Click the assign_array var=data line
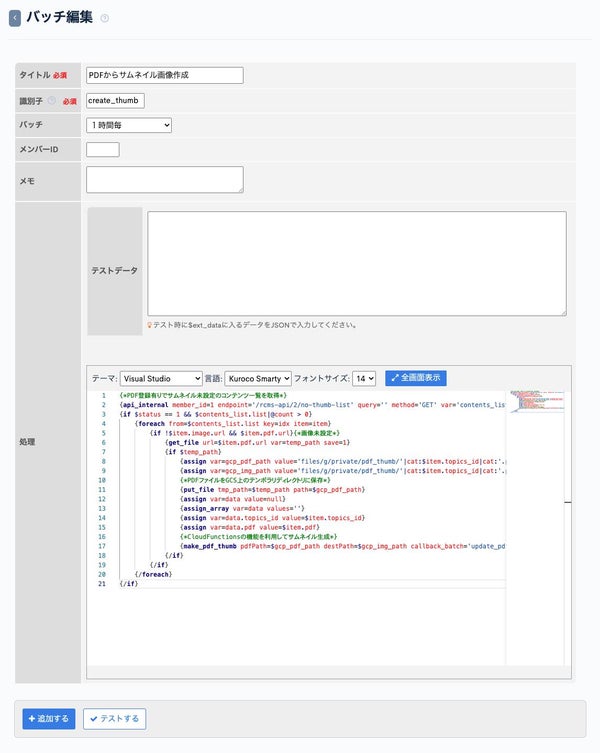The width and height of the screenshot is (600, 753). (x=242, y=509)
